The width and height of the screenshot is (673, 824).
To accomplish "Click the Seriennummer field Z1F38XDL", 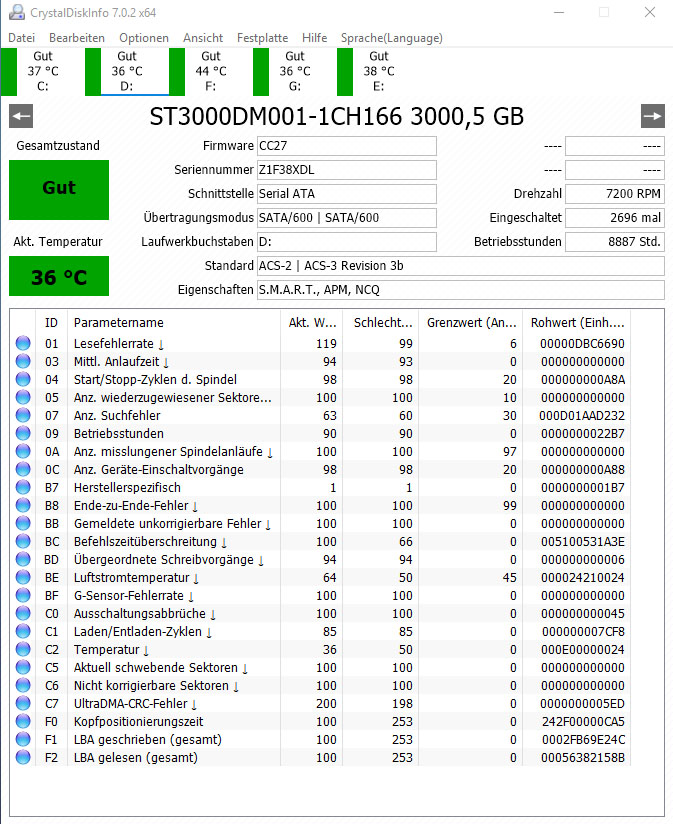I will point(347,170).
